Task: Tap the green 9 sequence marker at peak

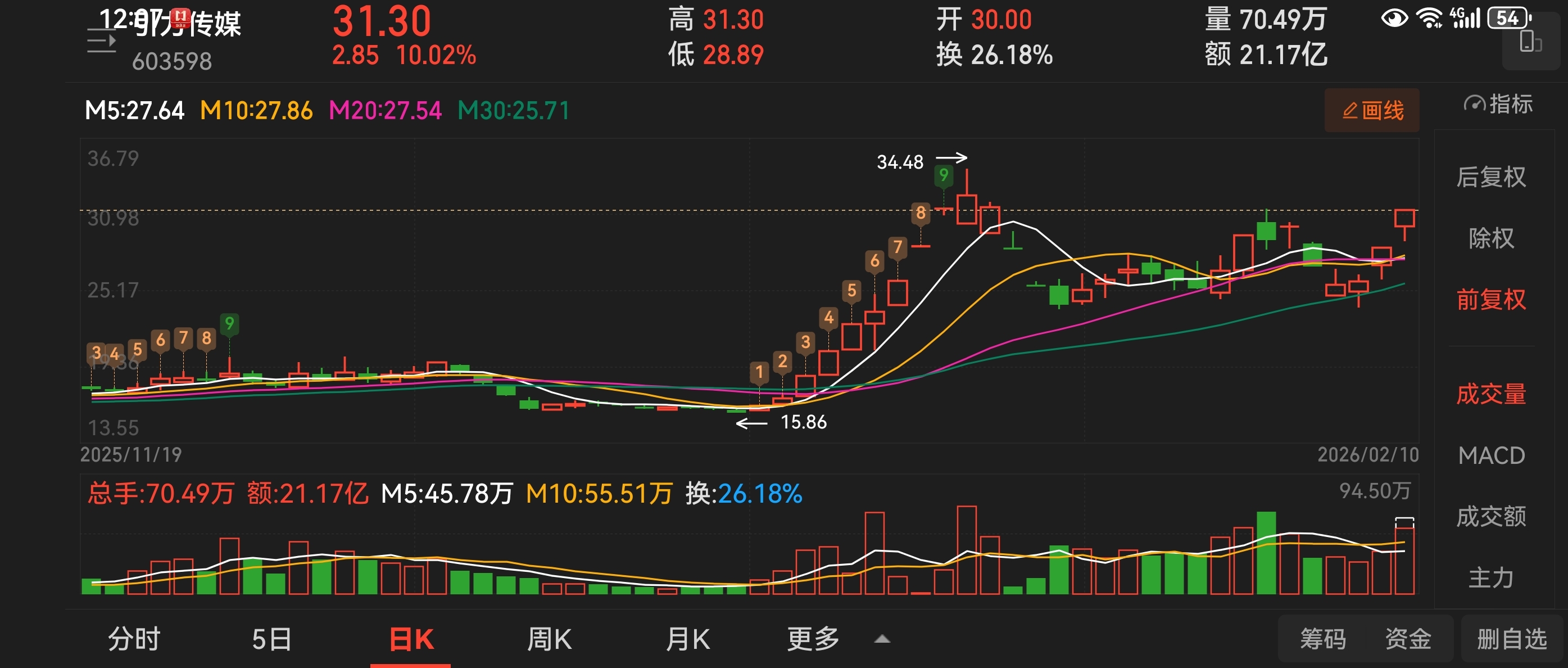Action: point(943,175)
